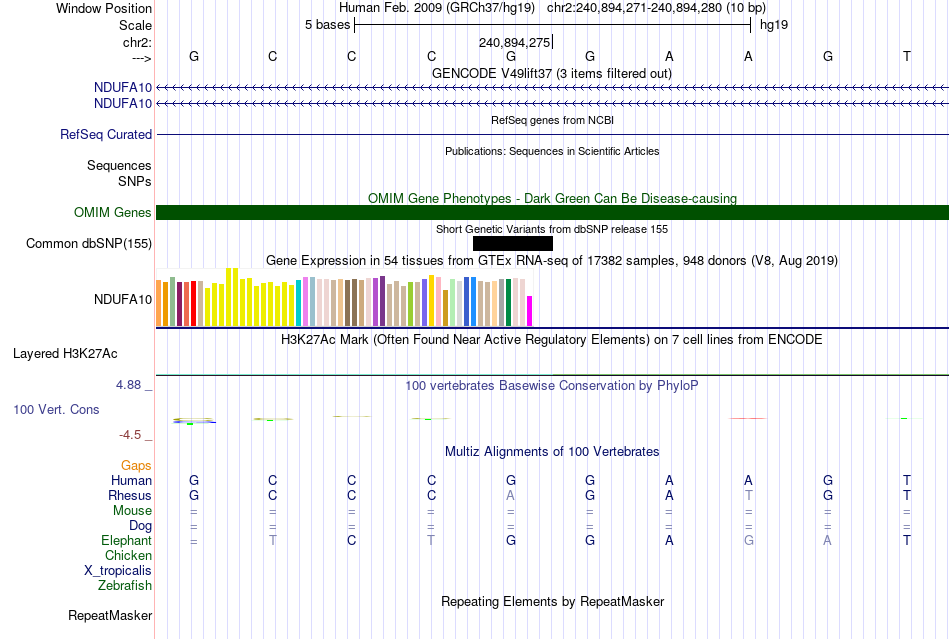Click the OMIM Gene Phenotypes title text
950x639 pixels.
pos(552,198)
